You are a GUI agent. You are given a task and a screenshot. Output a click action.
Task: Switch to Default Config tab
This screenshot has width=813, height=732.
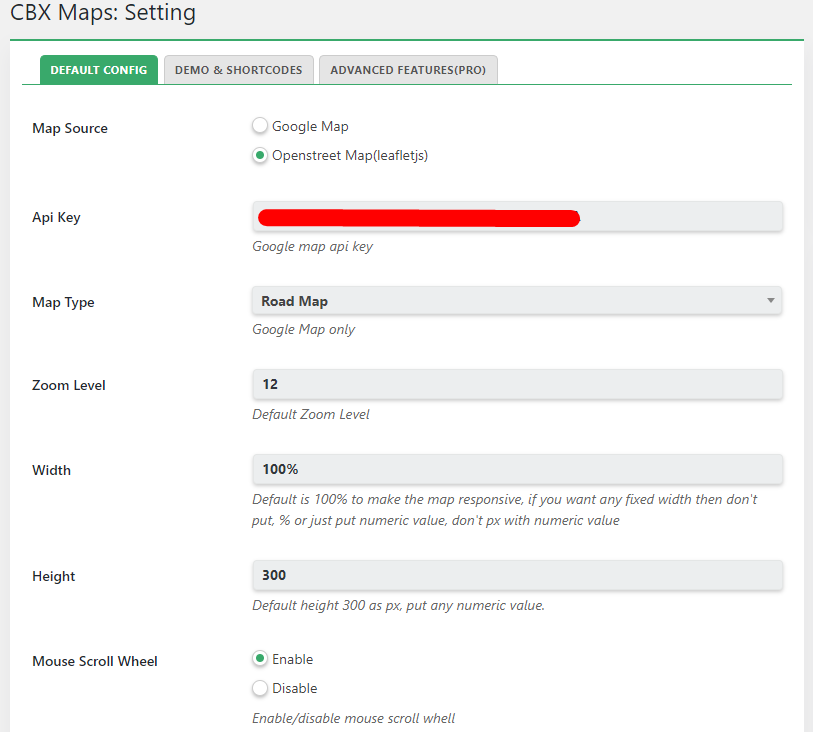pos(99,70)
